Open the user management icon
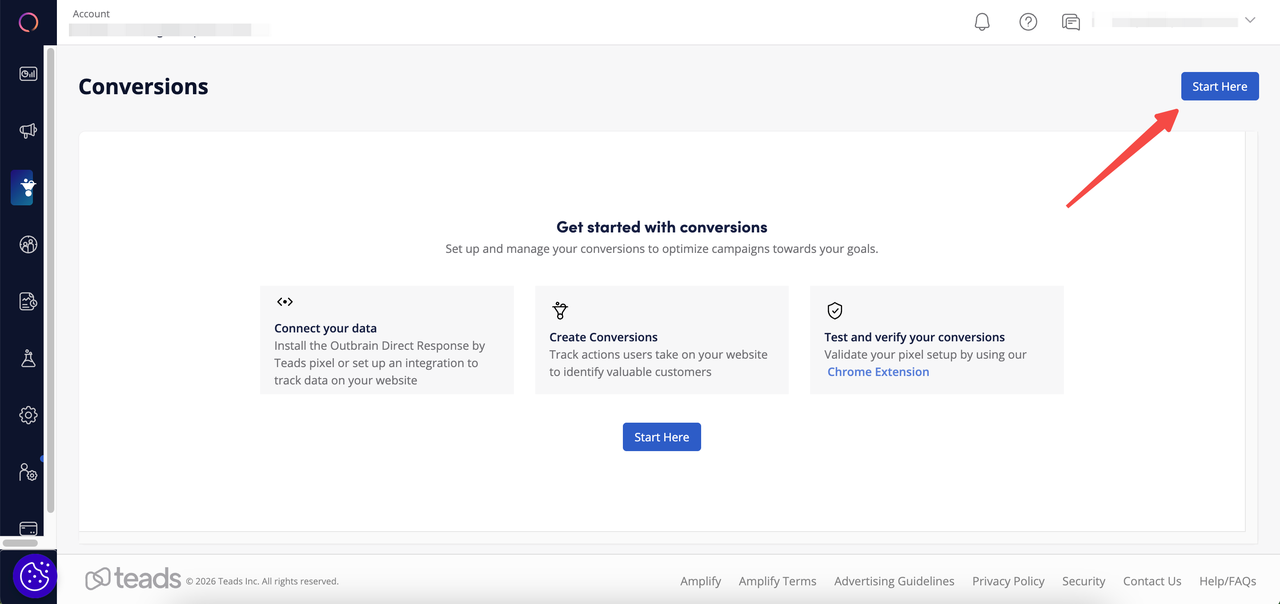The height and width of the screenshot is (604, 1280). point(28,472)
